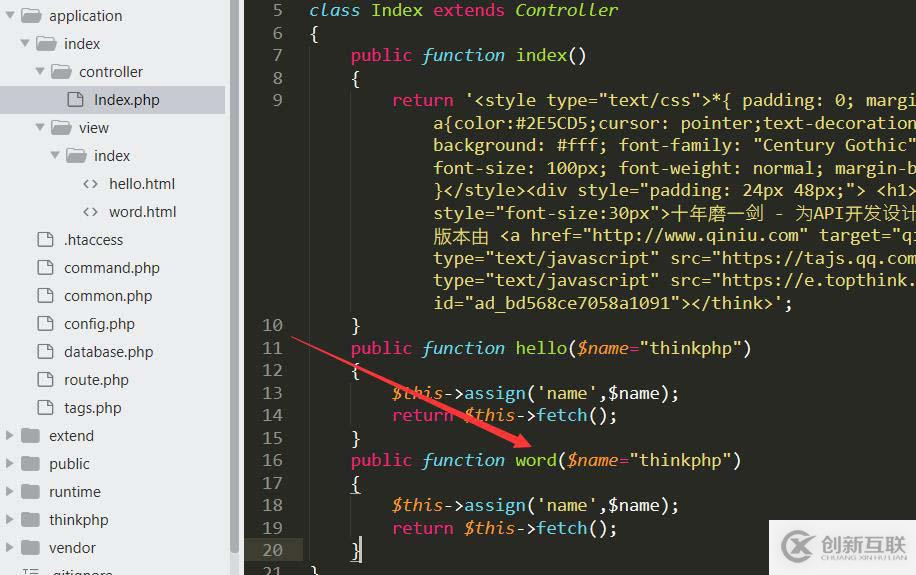
Task: Click the vendor folder icon
Action: pos(30,548)
